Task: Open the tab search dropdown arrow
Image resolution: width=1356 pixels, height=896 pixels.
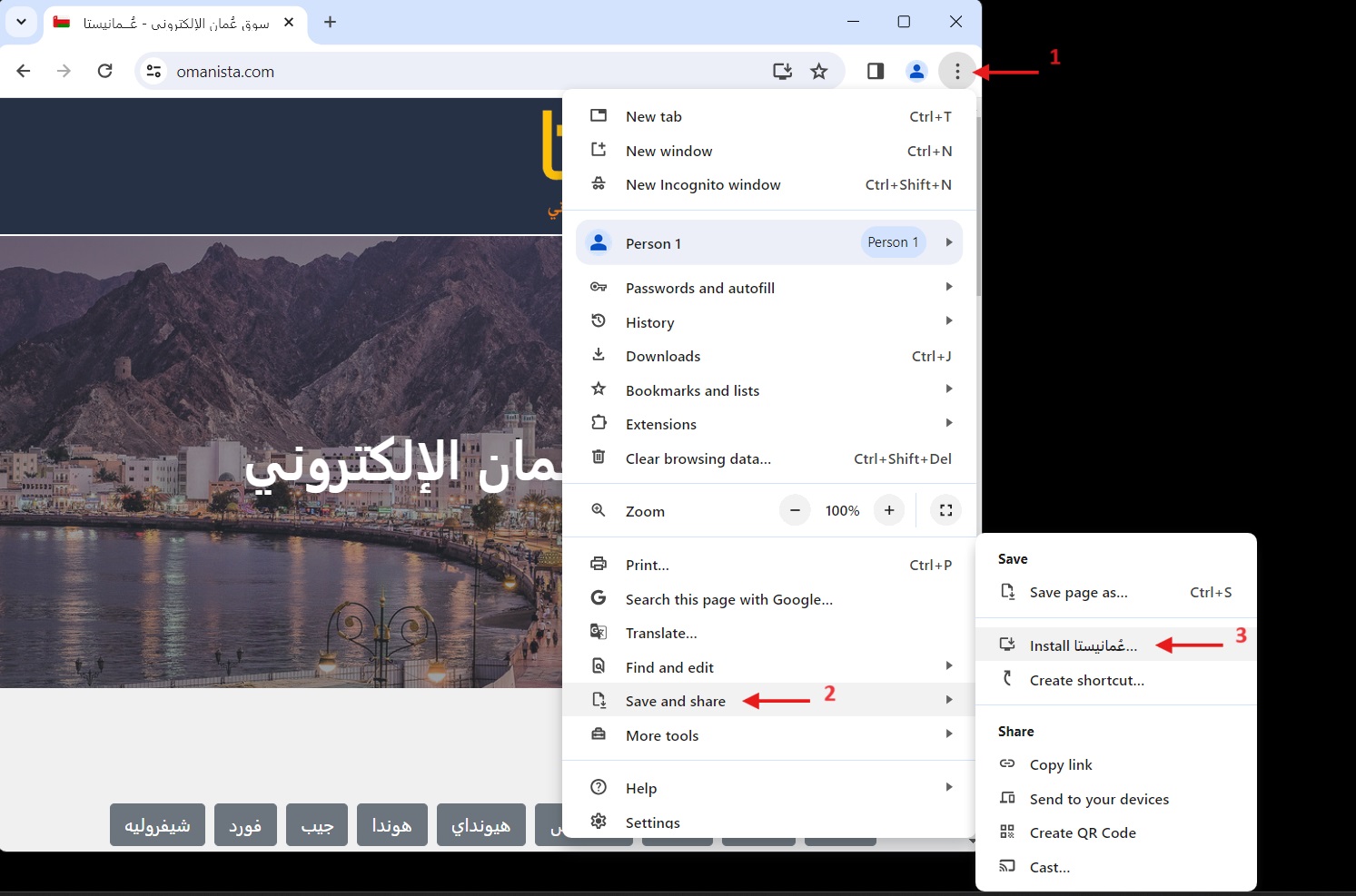Action: tap(21, 22)
